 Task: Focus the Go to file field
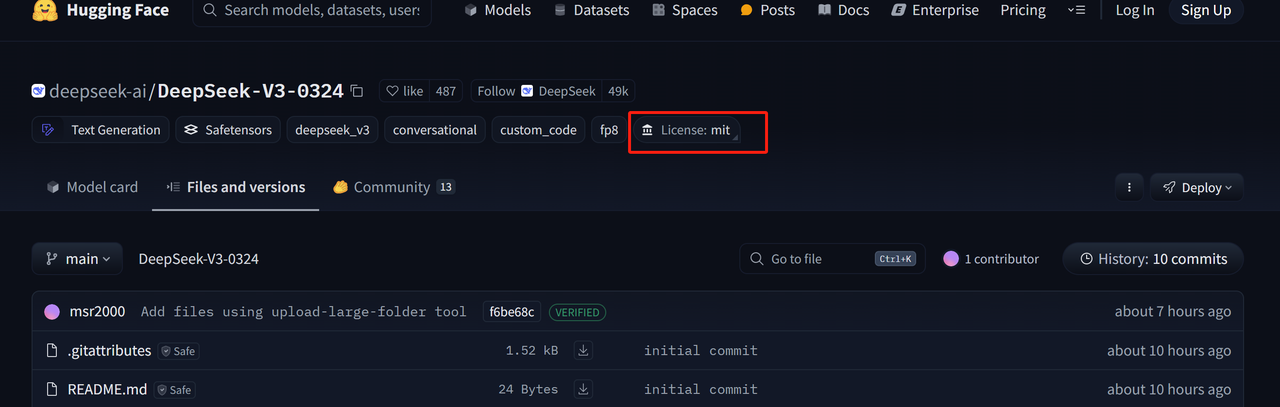click(832, 259)
